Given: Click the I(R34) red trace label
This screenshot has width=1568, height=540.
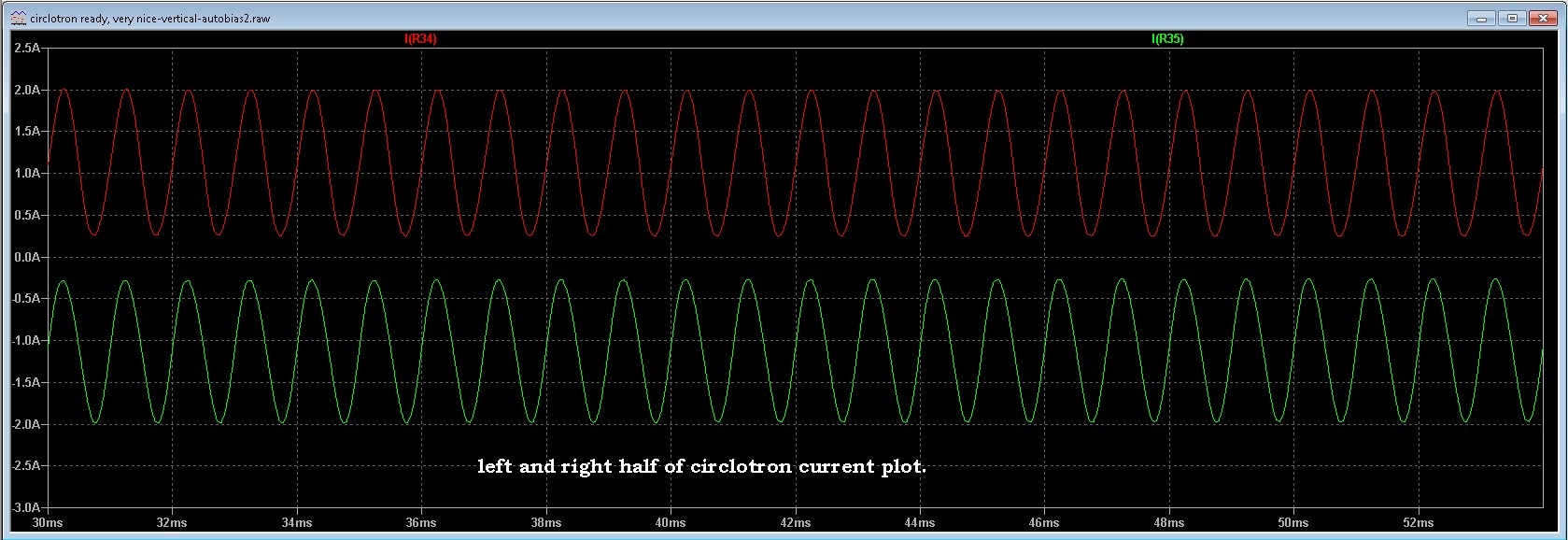Looking at the screenshot, I should tap(420, 39).
